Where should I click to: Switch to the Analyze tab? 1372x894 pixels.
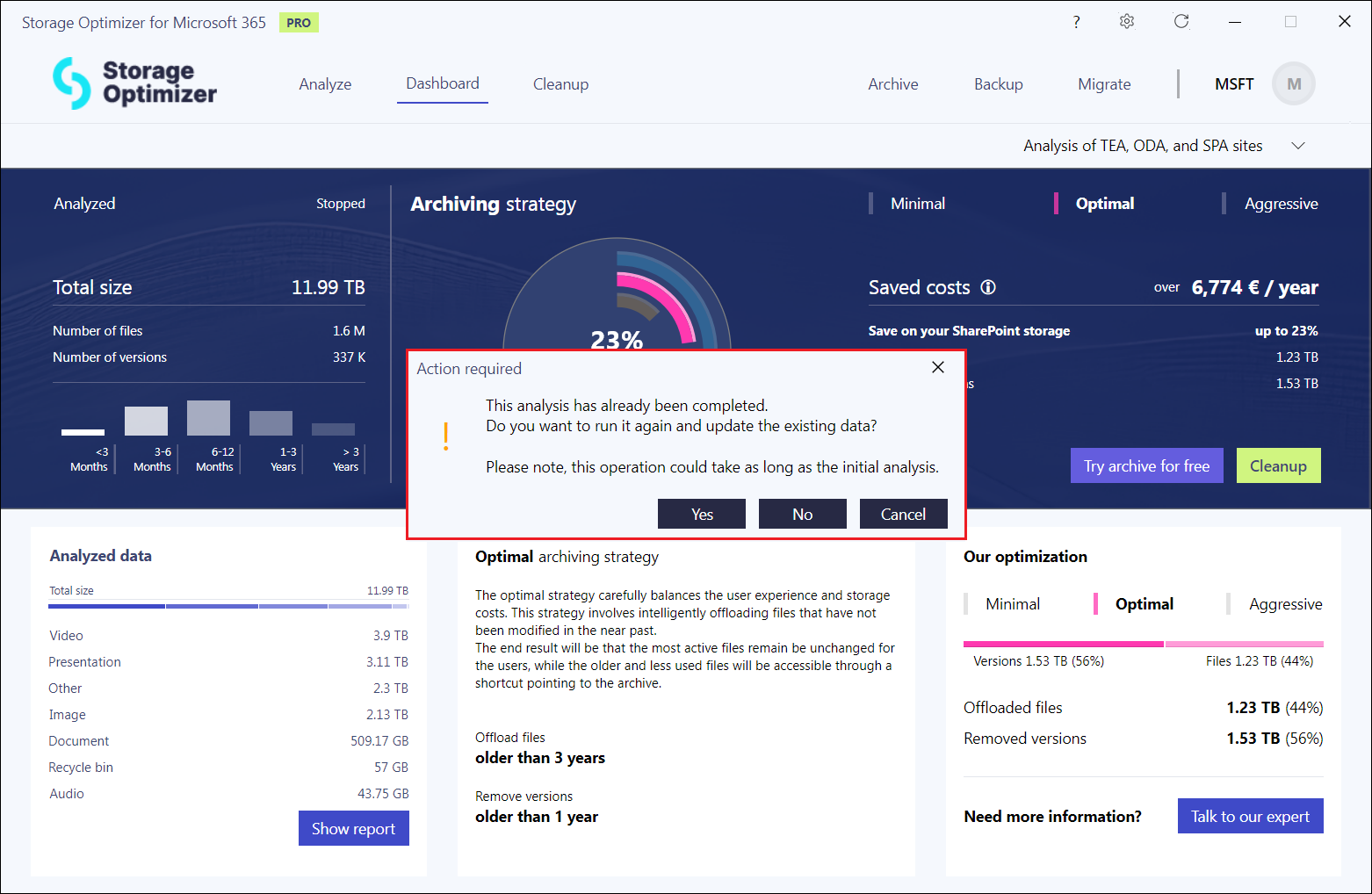pyautogui.click(x=325, y=84)
